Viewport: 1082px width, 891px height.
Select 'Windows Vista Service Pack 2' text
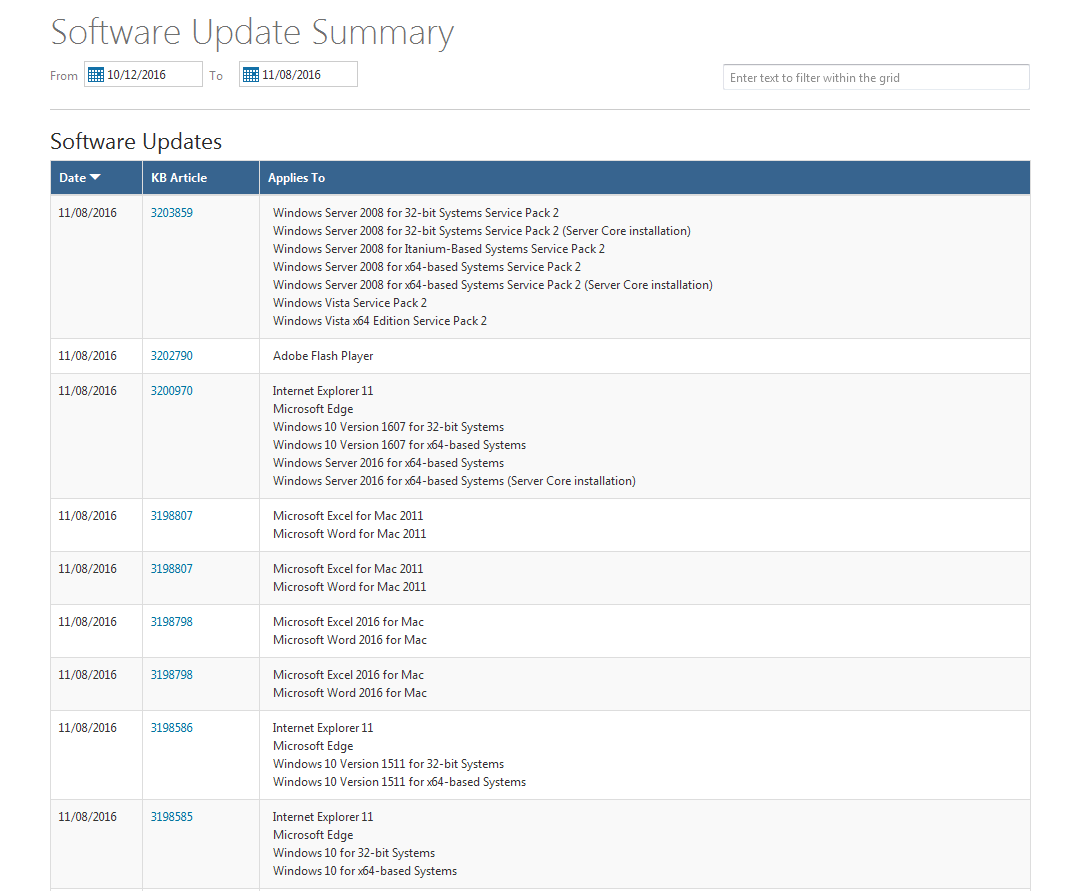[x=350, y=302]
